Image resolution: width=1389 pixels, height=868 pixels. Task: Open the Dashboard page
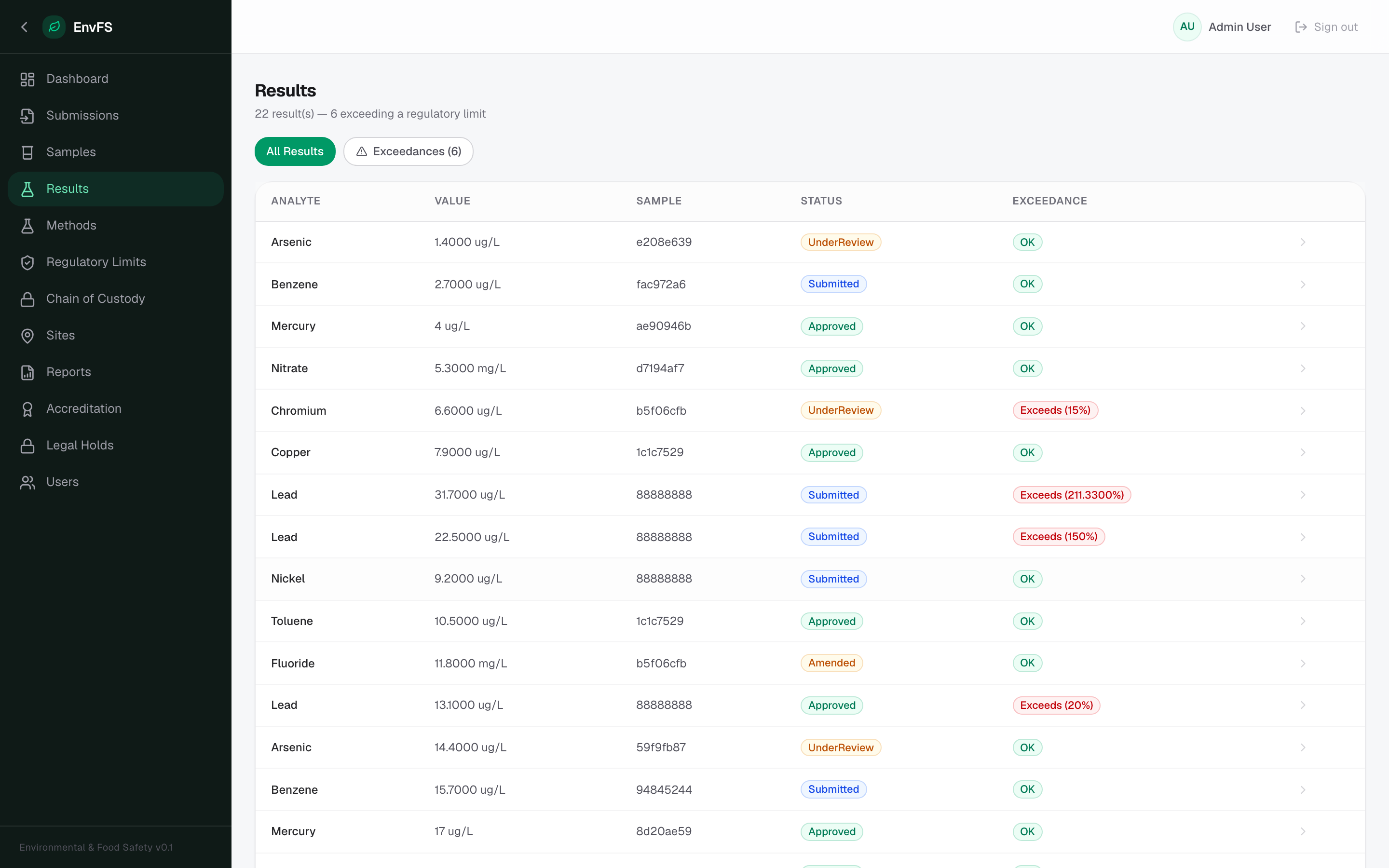(x=116, y=79)
